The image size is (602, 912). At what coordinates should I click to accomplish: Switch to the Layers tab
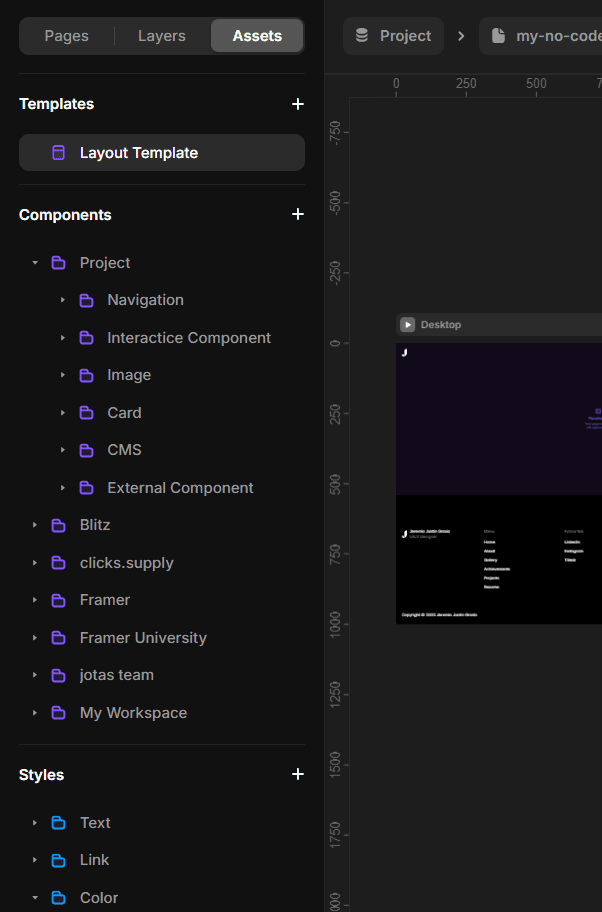(162, 36)
